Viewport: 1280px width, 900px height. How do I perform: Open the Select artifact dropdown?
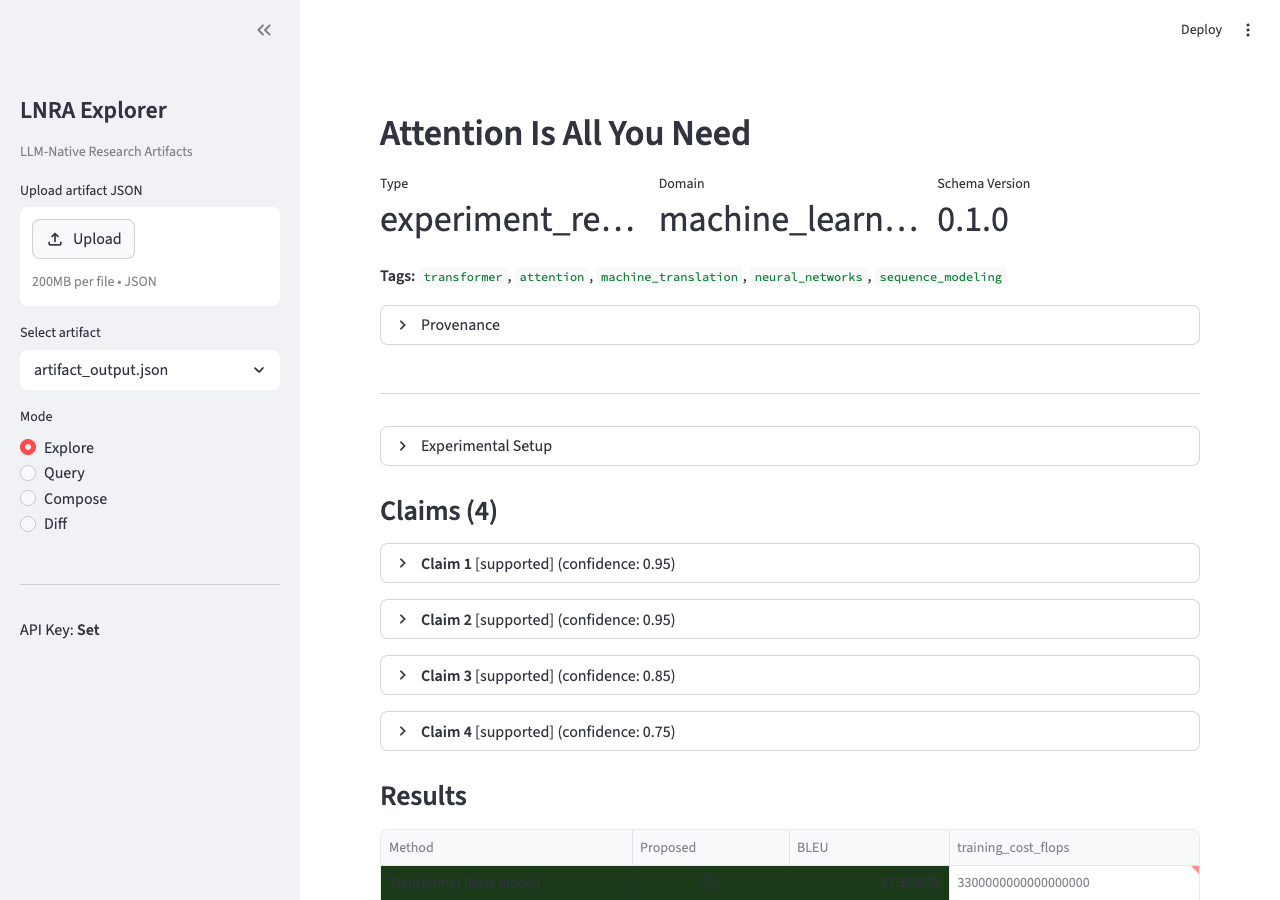150,370
